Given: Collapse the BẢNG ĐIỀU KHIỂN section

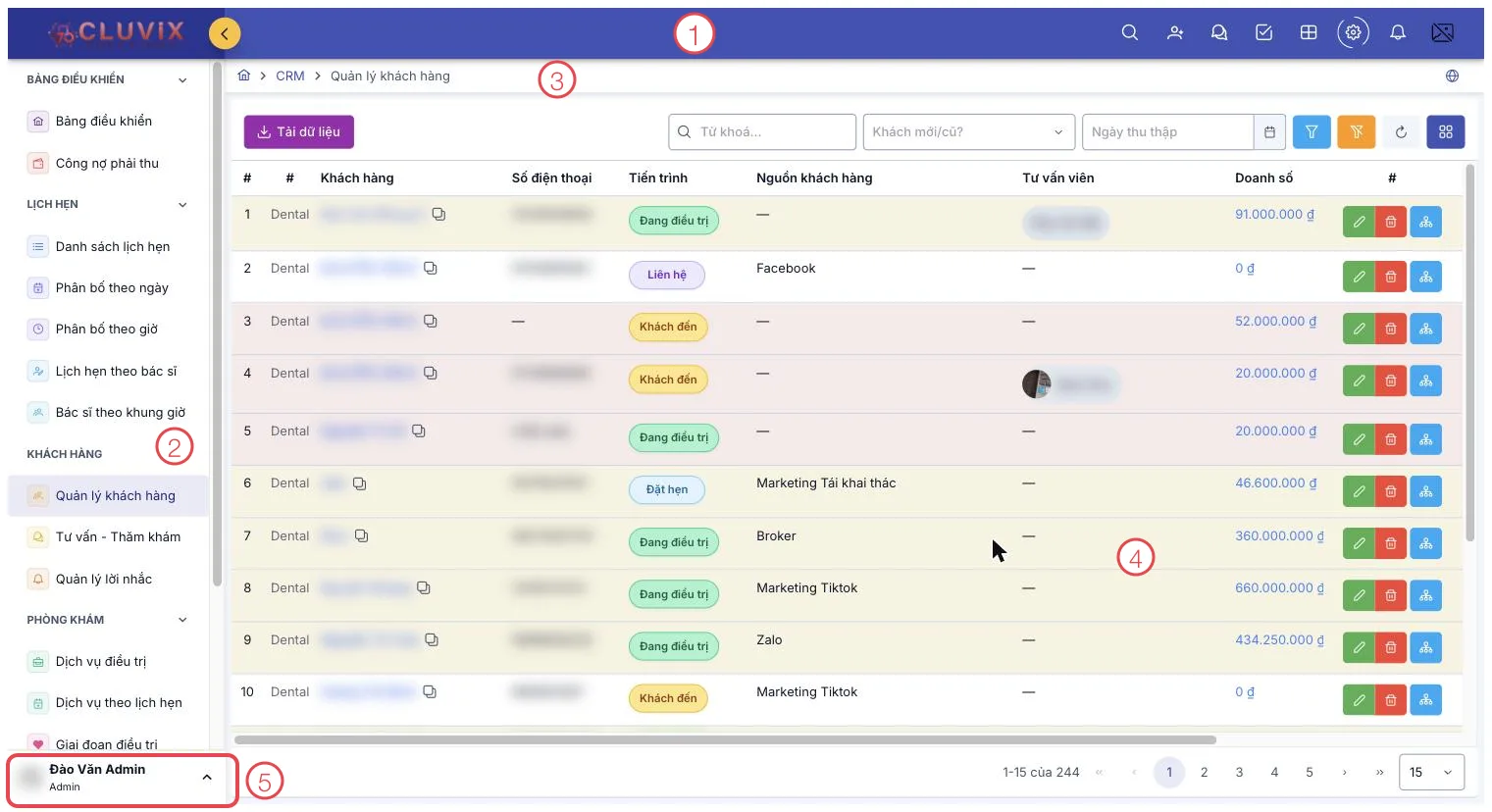Looking at the screenshot, I should 182,79.
